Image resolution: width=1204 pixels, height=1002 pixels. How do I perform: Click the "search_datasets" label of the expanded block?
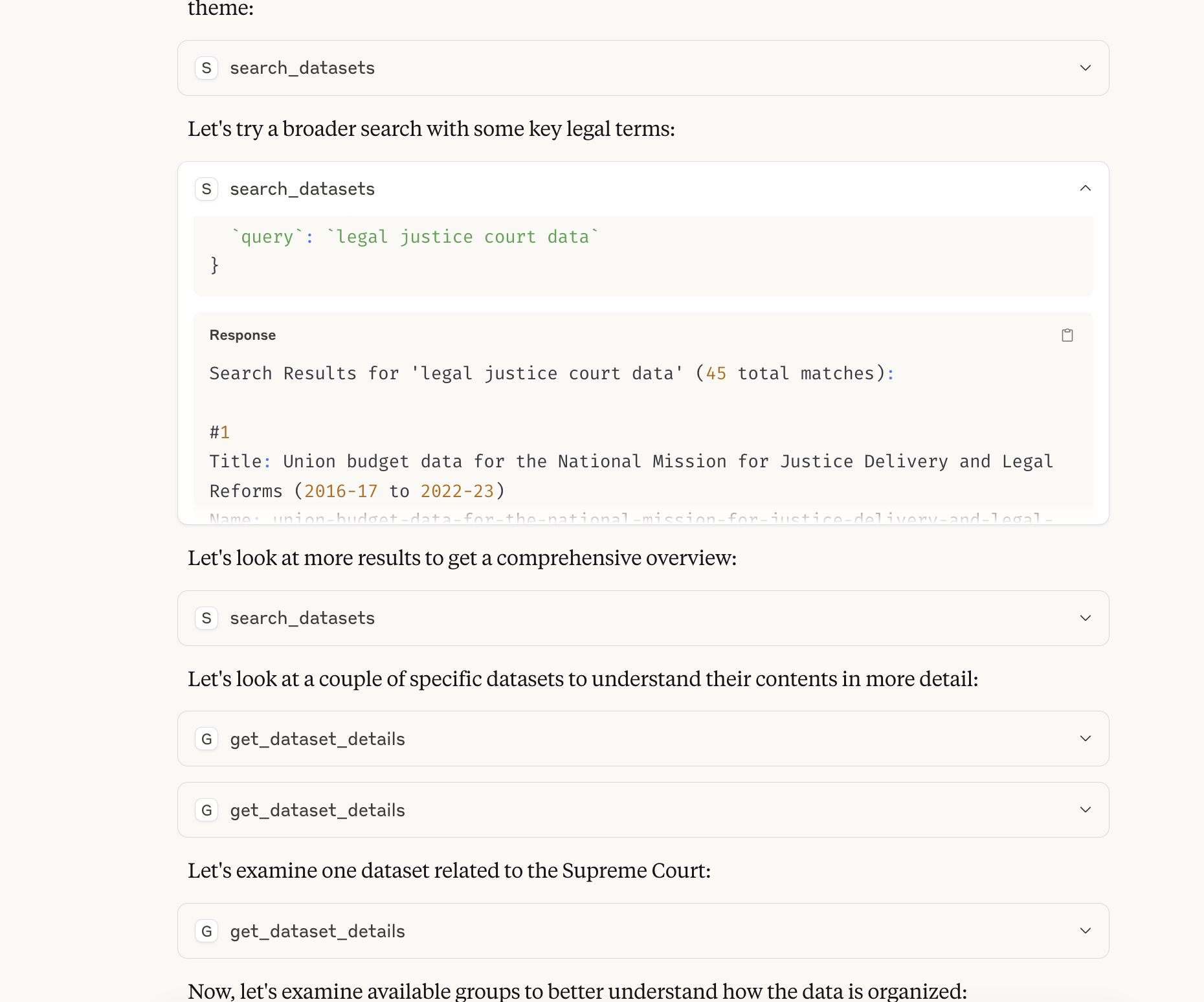click(x=302, y=189)
